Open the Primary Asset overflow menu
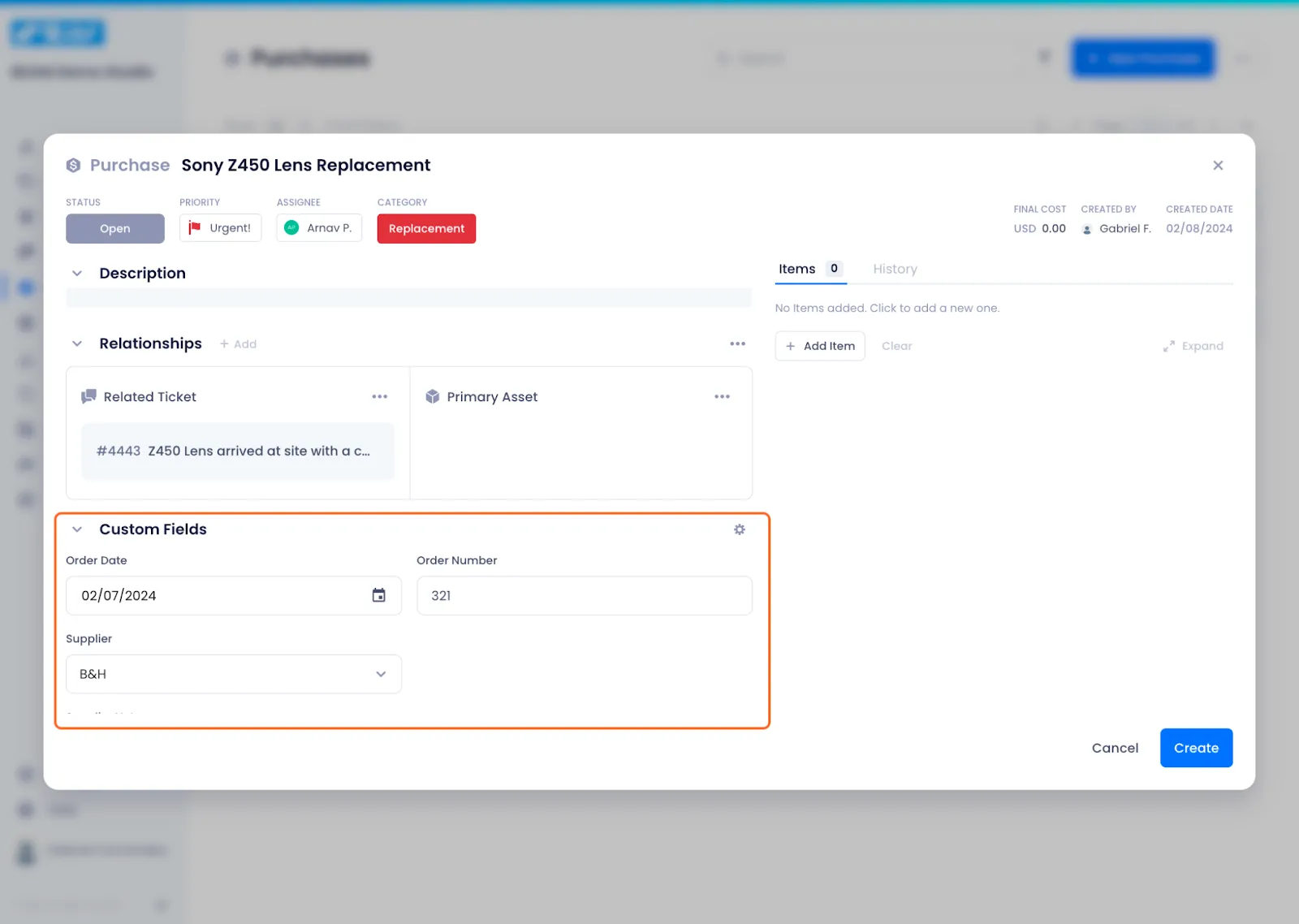Viewport: 1299px width, 924px height. pyautogui.click(x=722, y=396)
